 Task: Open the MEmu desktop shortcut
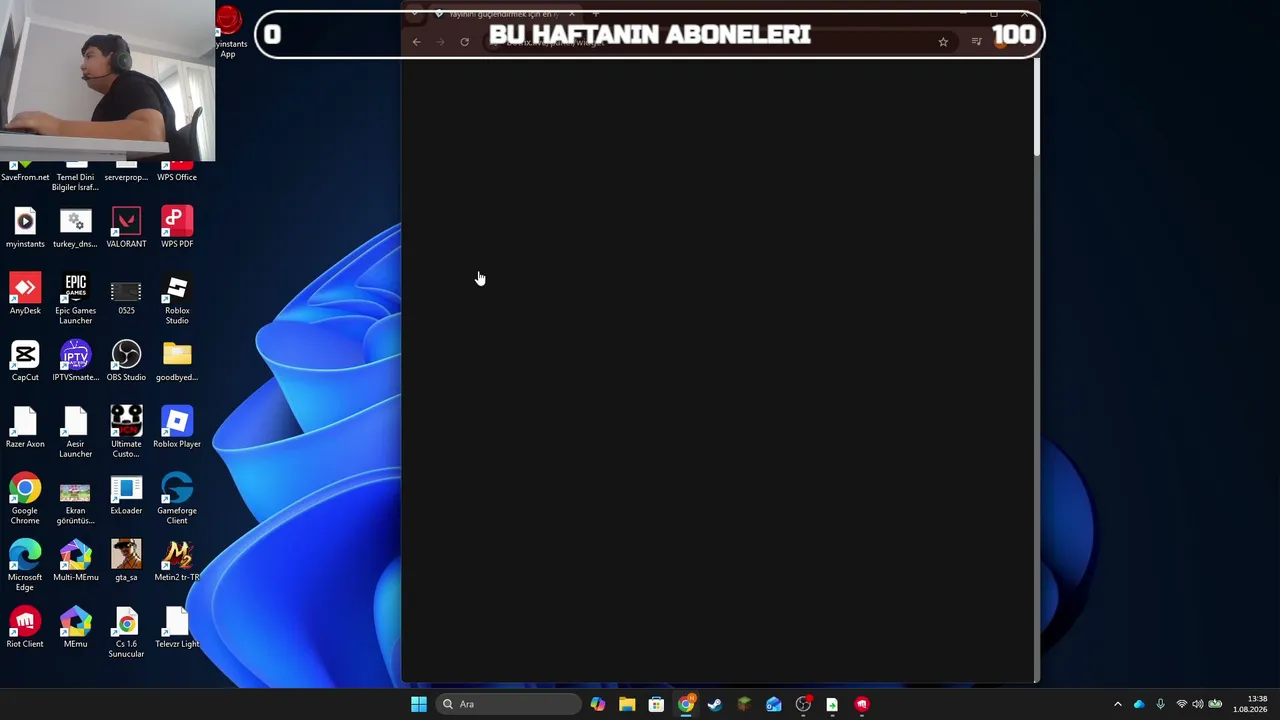pyautogui.click(x=75, y=628)
